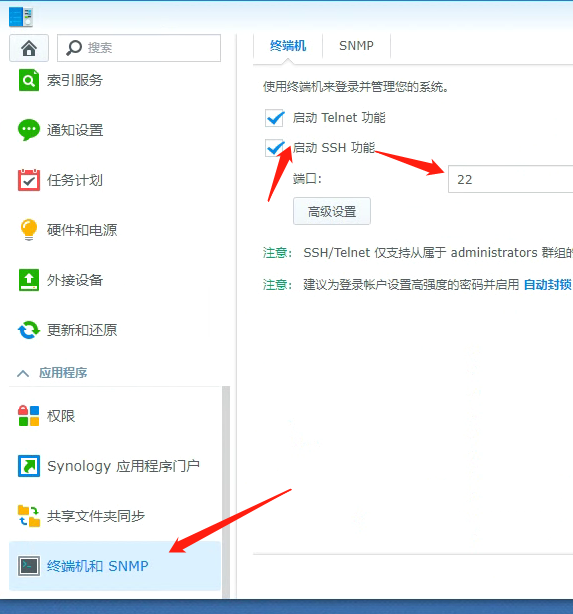Select 权限 label in sidebar
Screen dimensions: 573x614
[61, 416]
